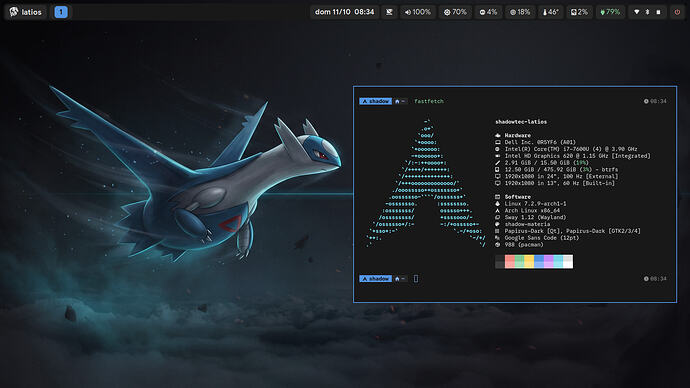Click the Sway 1.12 (Wayland) line
Viewport: 690px width, 388px height.
535,217
